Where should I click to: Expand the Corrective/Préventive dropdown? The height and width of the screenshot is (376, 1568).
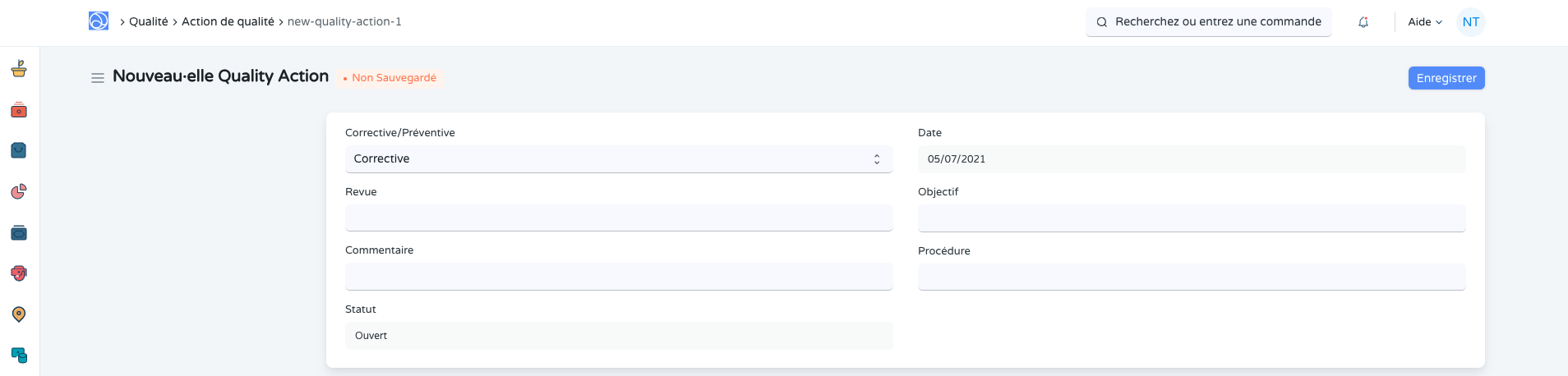618,159
